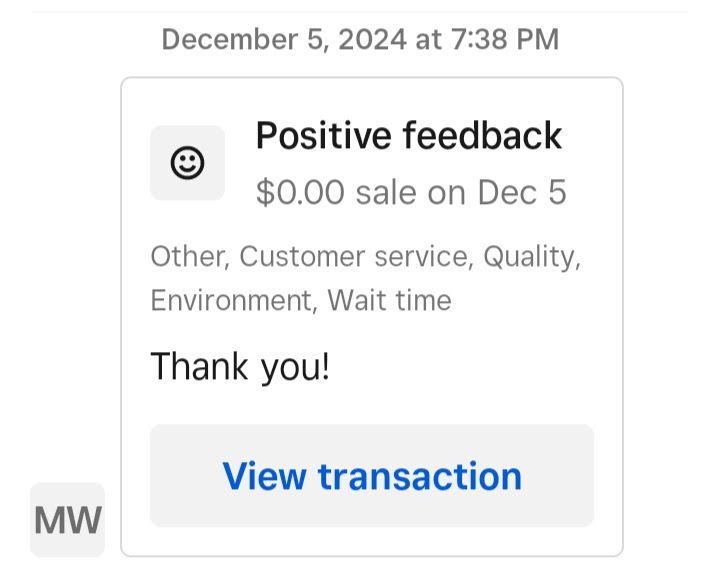Select the 'Other' feedback category
Image resolution: width=720 pixels, height=582 pixels.
(189, 256)
